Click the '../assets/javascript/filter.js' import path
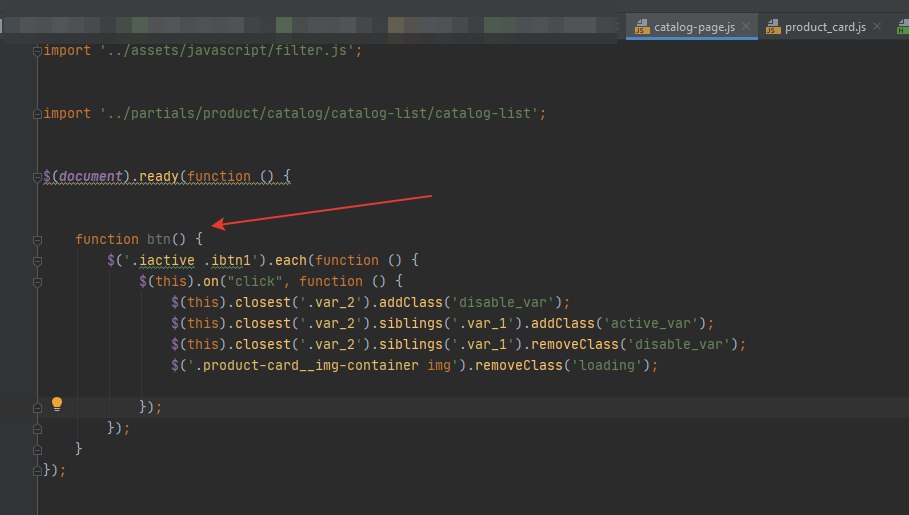This screenshot has width=909, height=515. (x=227, y=50)
